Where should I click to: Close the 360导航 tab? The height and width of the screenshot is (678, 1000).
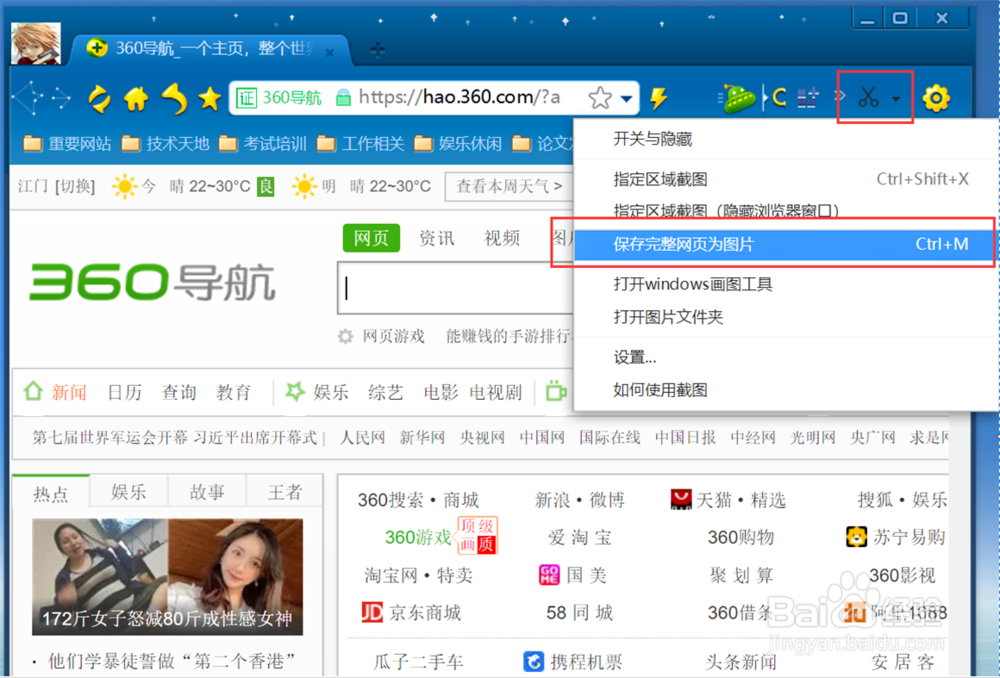(x=330, y=53)
